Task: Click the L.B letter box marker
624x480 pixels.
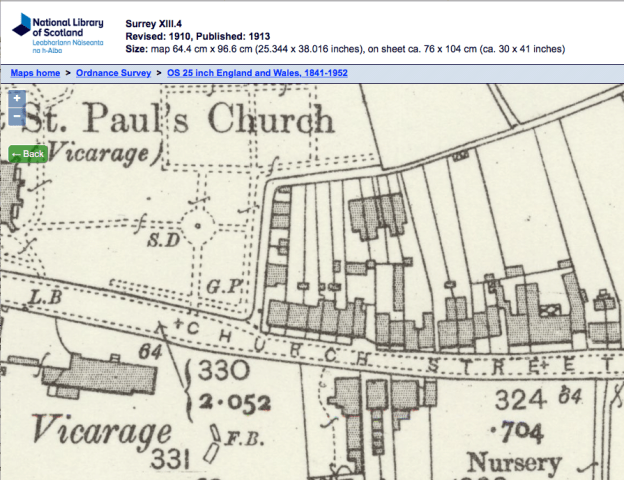Action: click(x=45, y=298)
